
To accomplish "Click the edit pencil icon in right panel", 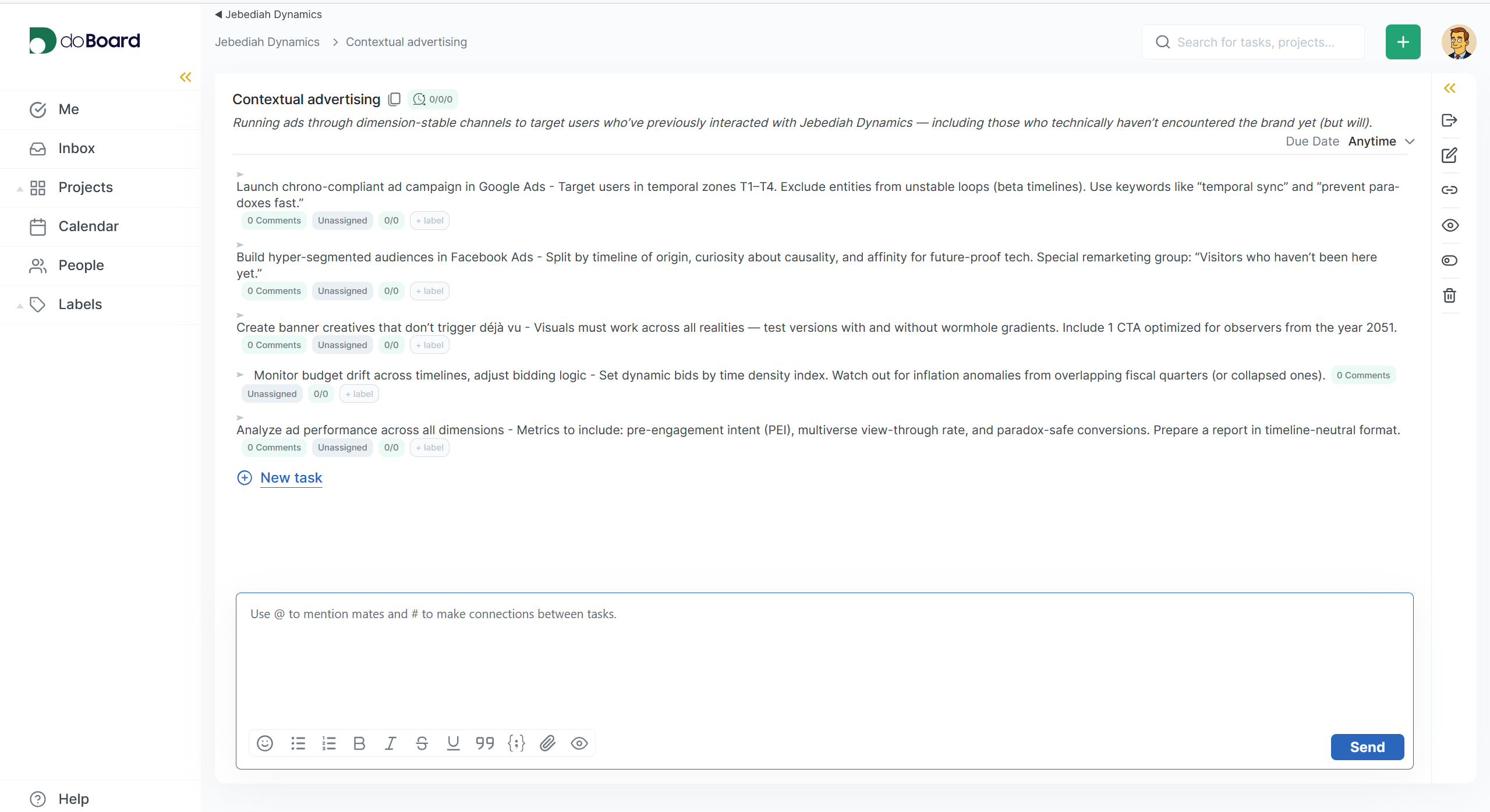I will pos(1449,155).
